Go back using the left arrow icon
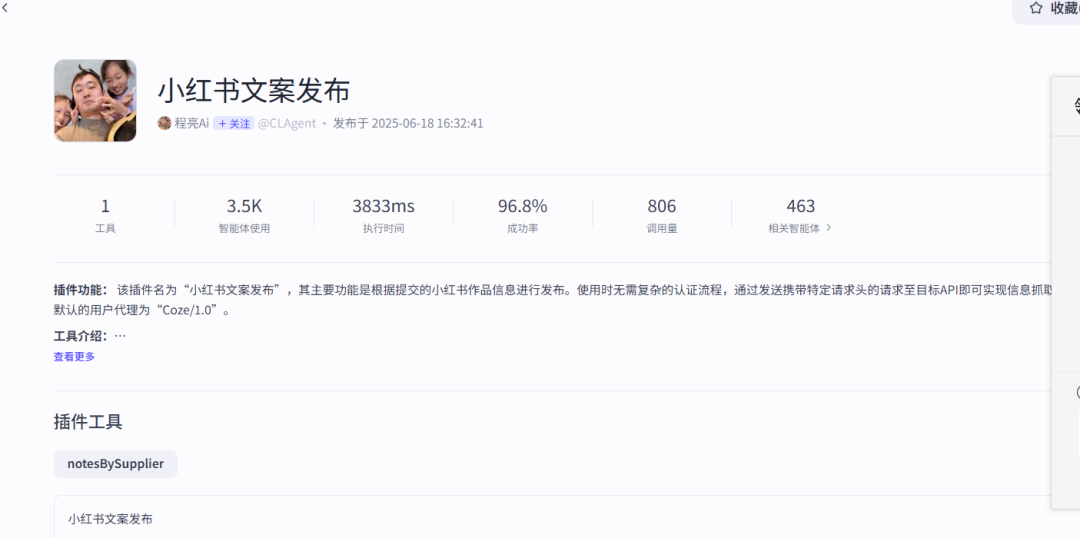 5,8
